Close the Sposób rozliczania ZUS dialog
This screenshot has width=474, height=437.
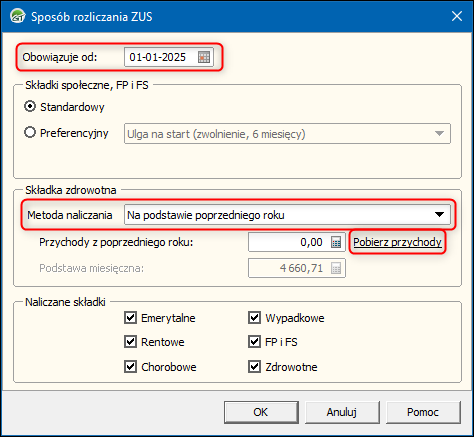pos(457,16)
